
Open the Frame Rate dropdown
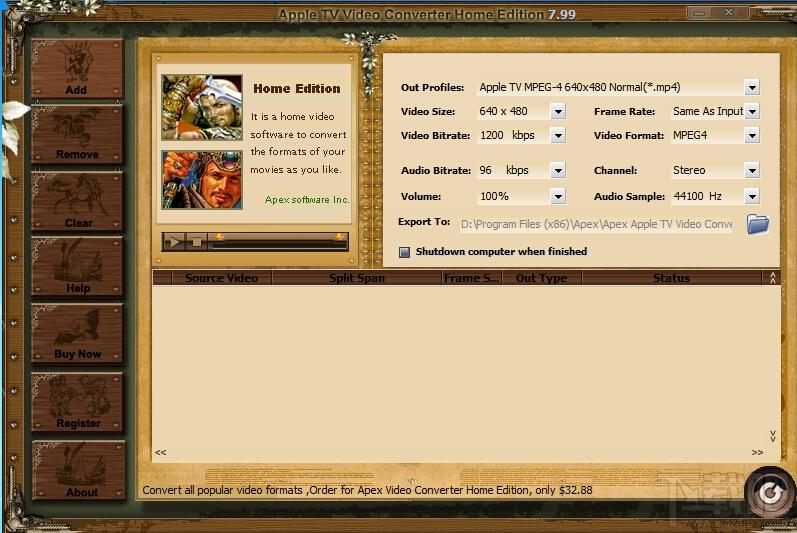752,111
